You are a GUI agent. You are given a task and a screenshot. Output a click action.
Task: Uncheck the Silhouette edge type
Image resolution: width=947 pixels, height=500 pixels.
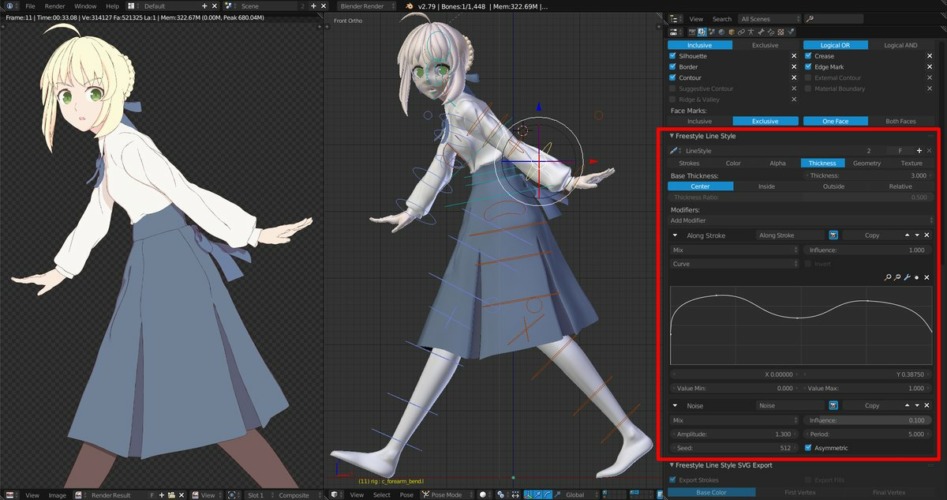click(x=673, y=56)
